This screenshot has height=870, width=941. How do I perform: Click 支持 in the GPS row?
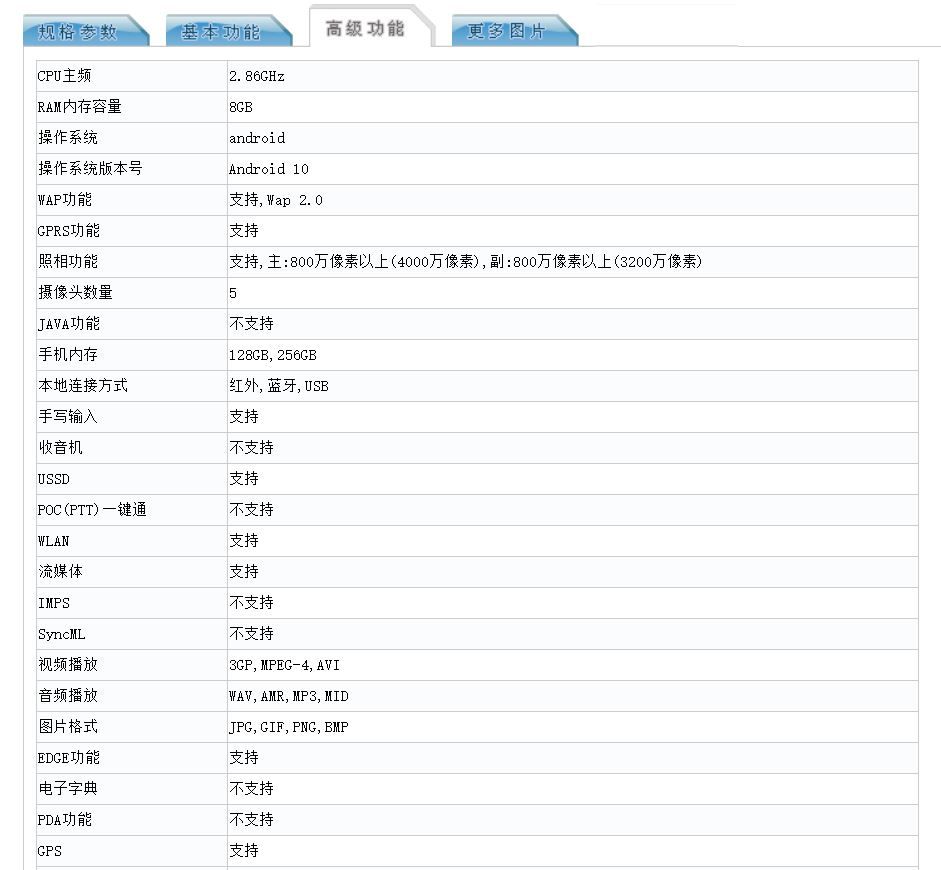(x=244, y=851)
